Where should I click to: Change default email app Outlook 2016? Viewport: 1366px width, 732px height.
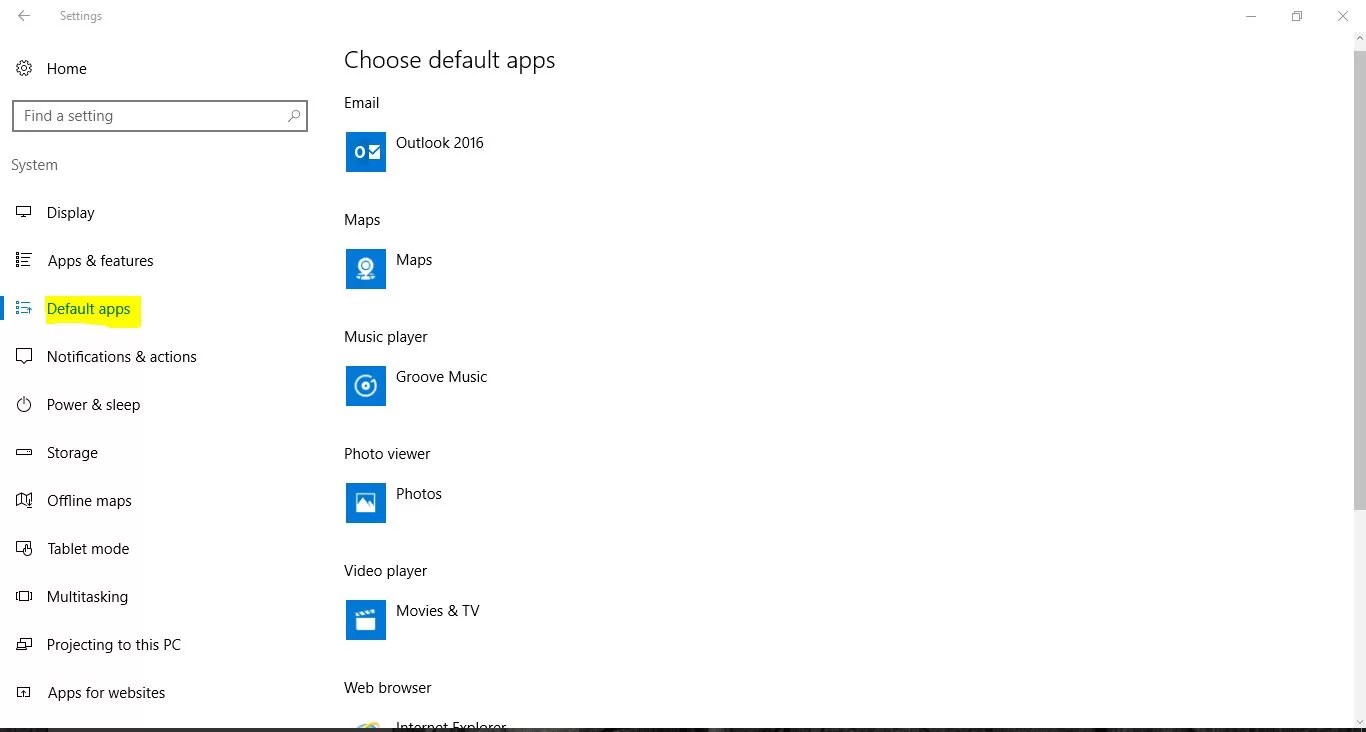click(440, 143)
